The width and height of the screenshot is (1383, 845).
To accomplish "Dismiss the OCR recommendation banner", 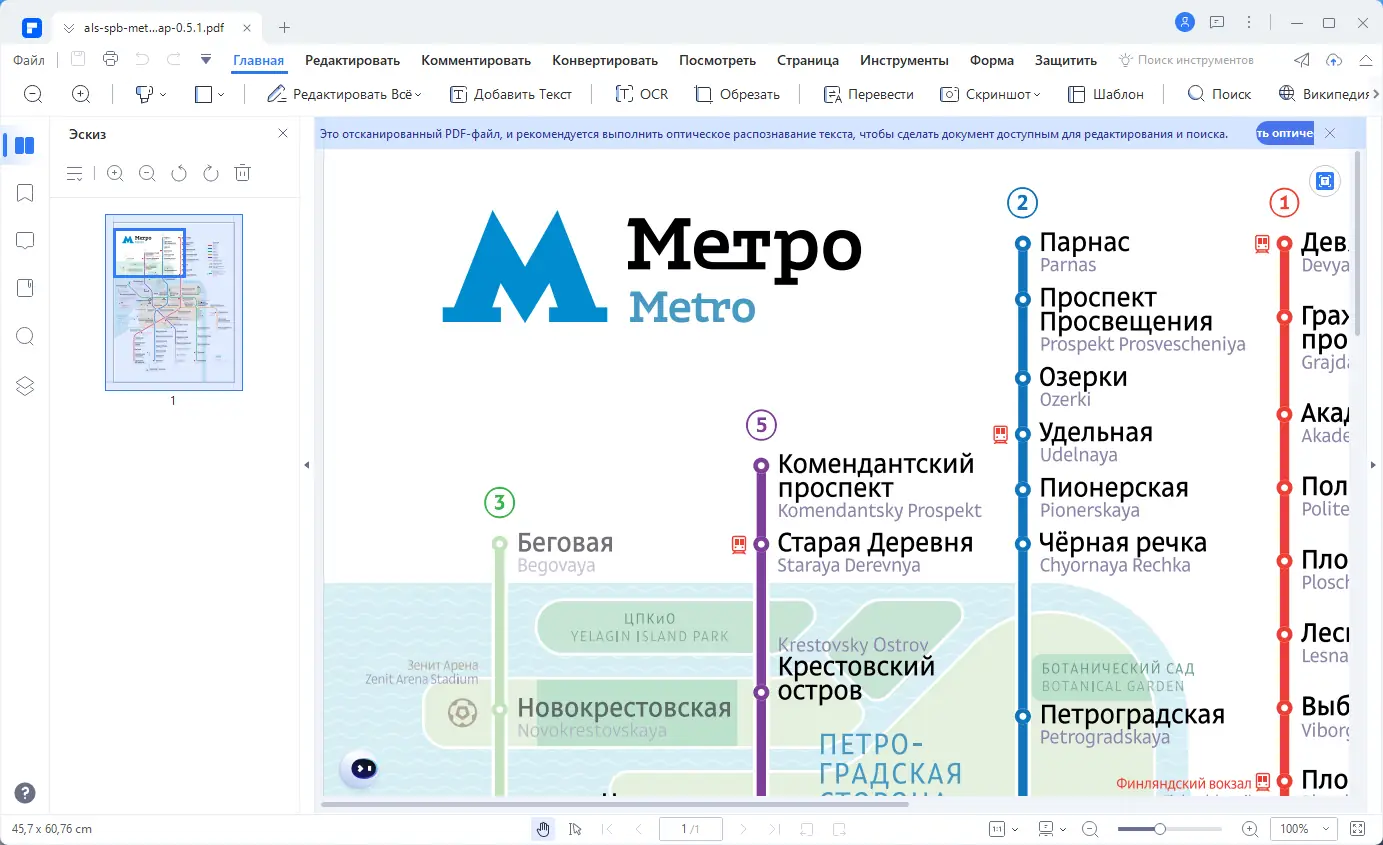I will [1330, 132].
